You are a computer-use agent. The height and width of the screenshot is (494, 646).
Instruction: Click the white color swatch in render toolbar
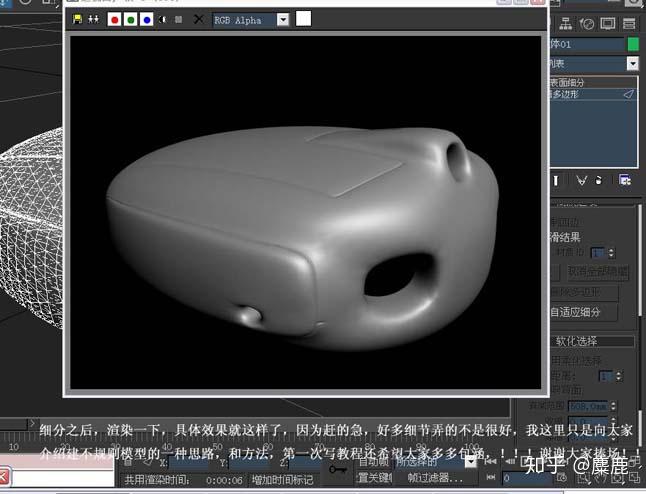303,19
